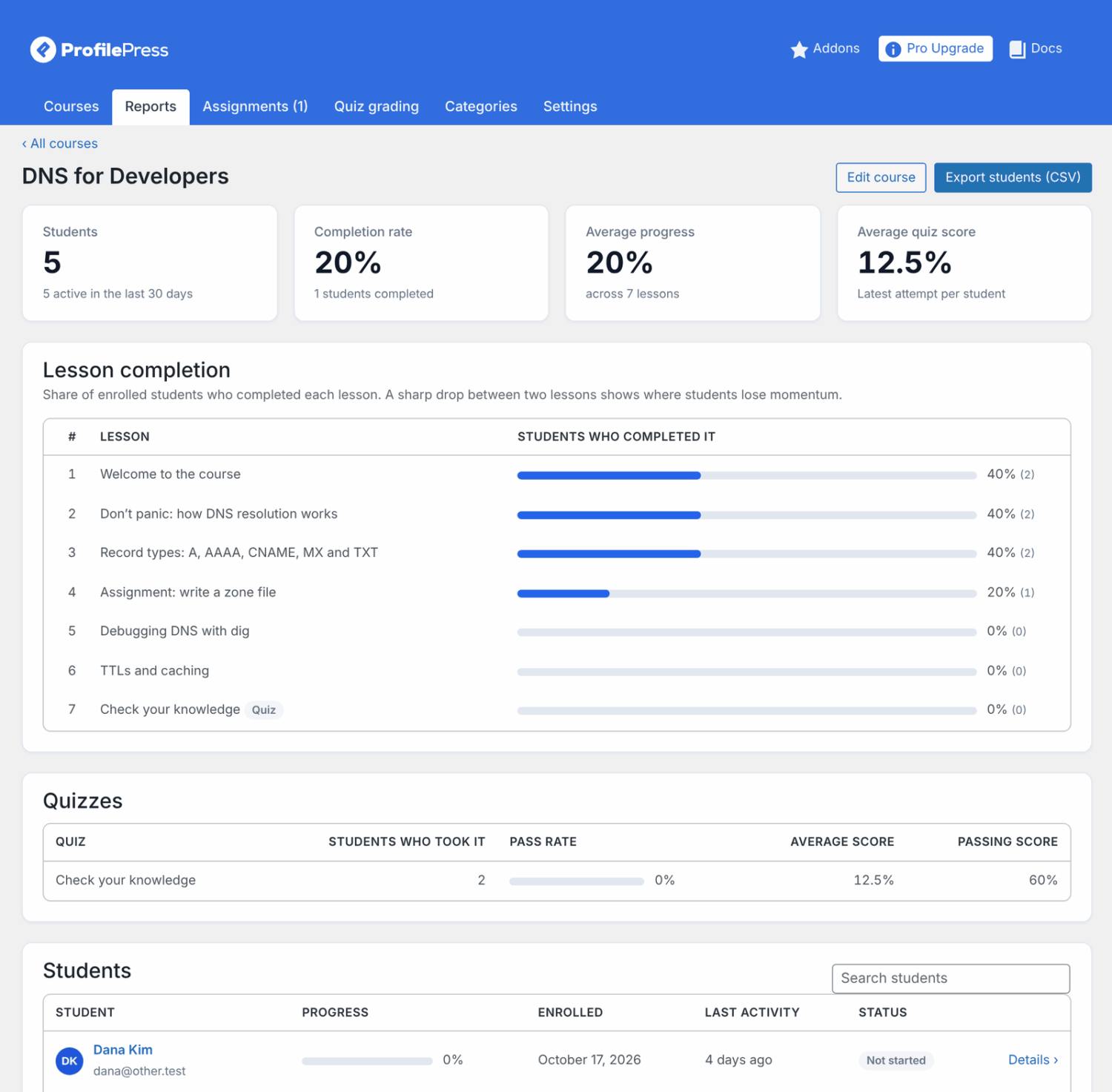Click the Edit course button
The image size is (1112, 1092).
[x=881, y=178]
